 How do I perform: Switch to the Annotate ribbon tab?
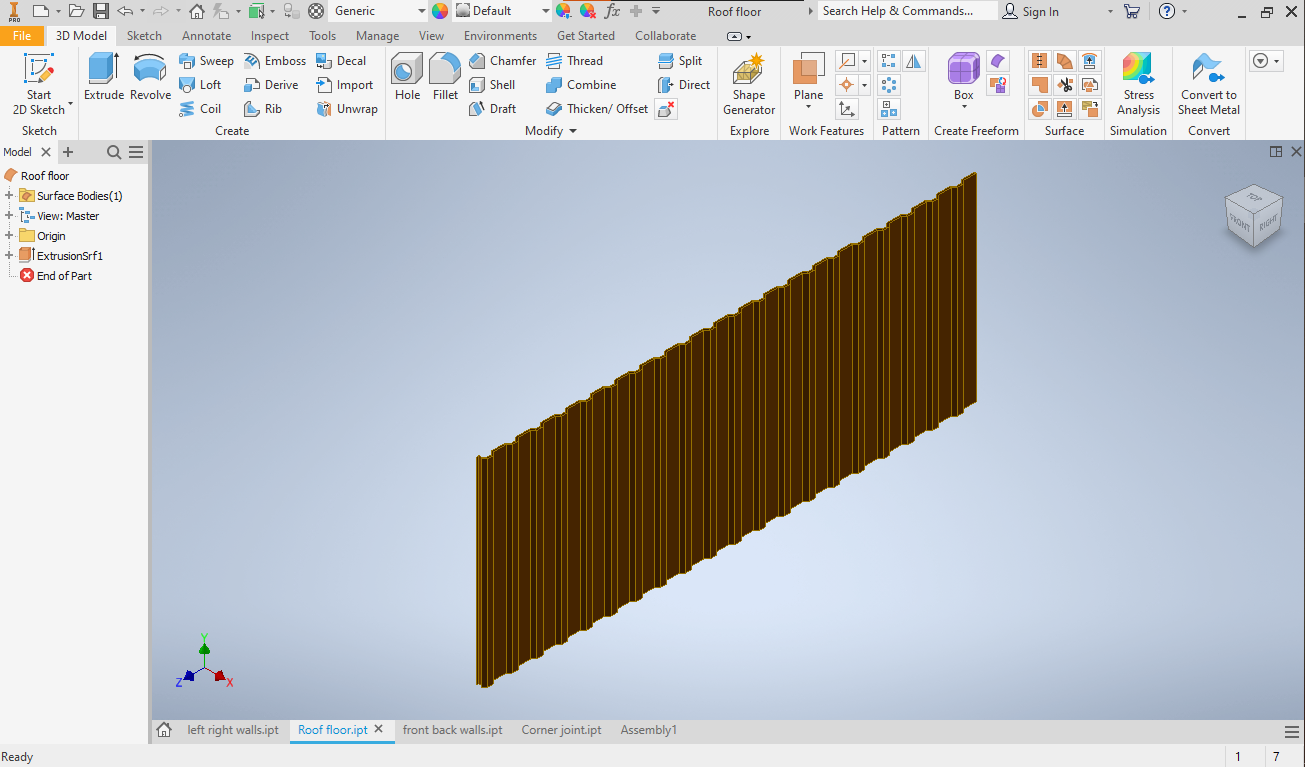(x=206, y=36)
